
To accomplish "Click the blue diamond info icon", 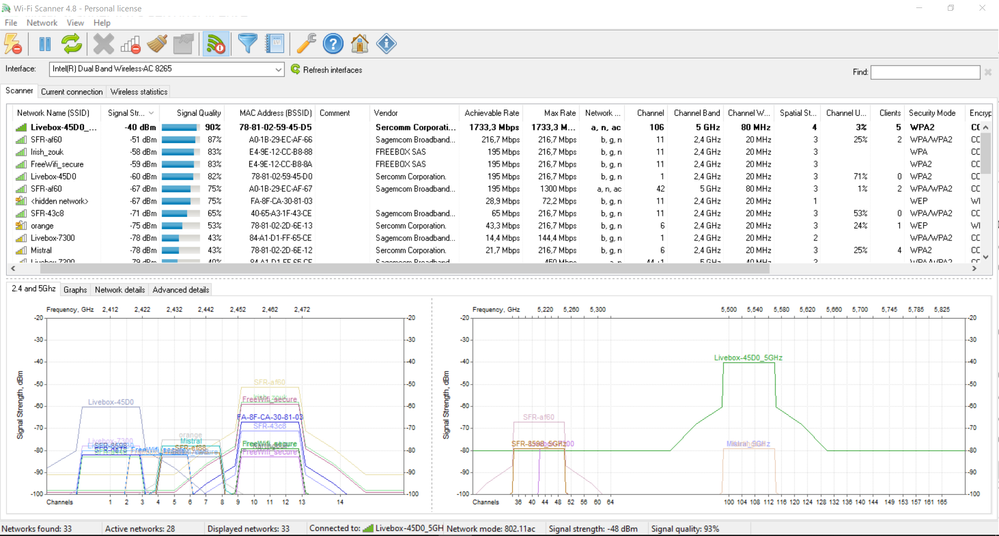I will pyautogui.click(x=386, y=44).
